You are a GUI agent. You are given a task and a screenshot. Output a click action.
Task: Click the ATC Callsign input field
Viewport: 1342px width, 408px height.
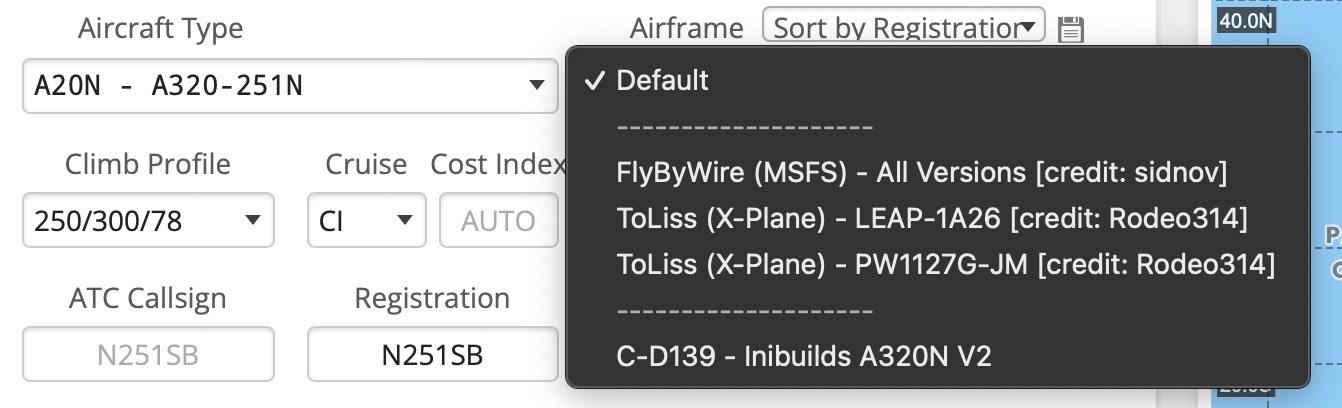point(148,354)
